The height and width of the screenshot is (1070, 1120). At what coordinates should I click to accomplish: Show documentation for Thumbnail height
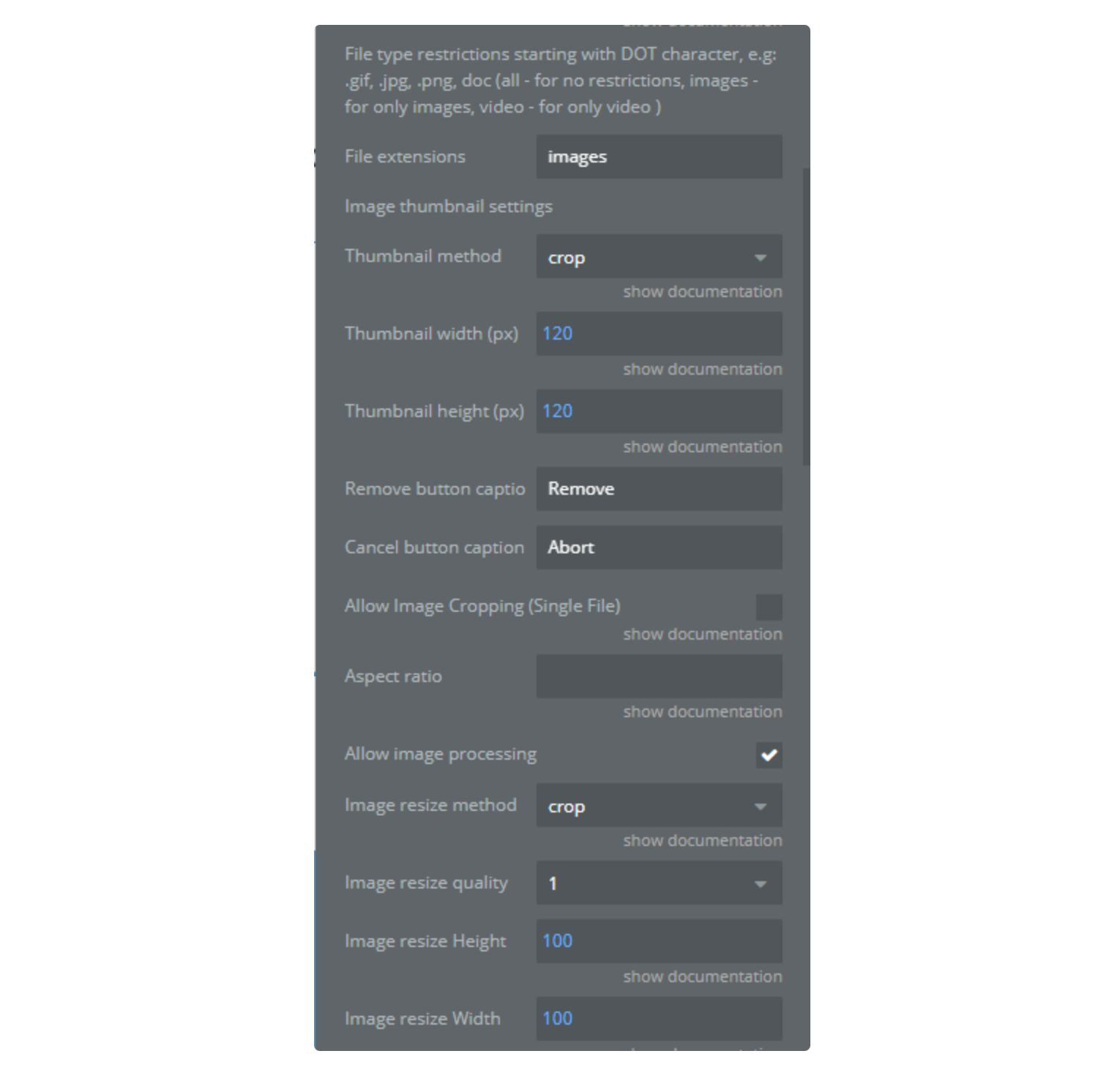coord(702,446)
